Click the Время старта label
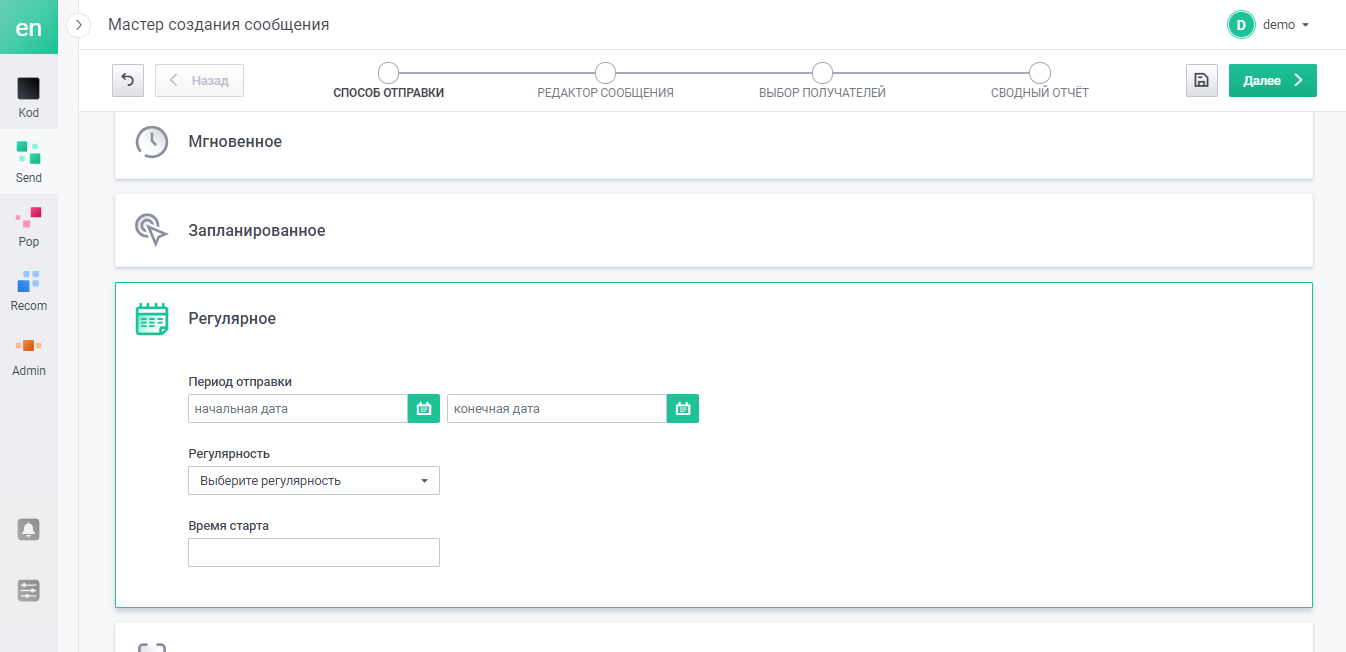The height and width of the screenshot is (652, 1346). point(229,525)
